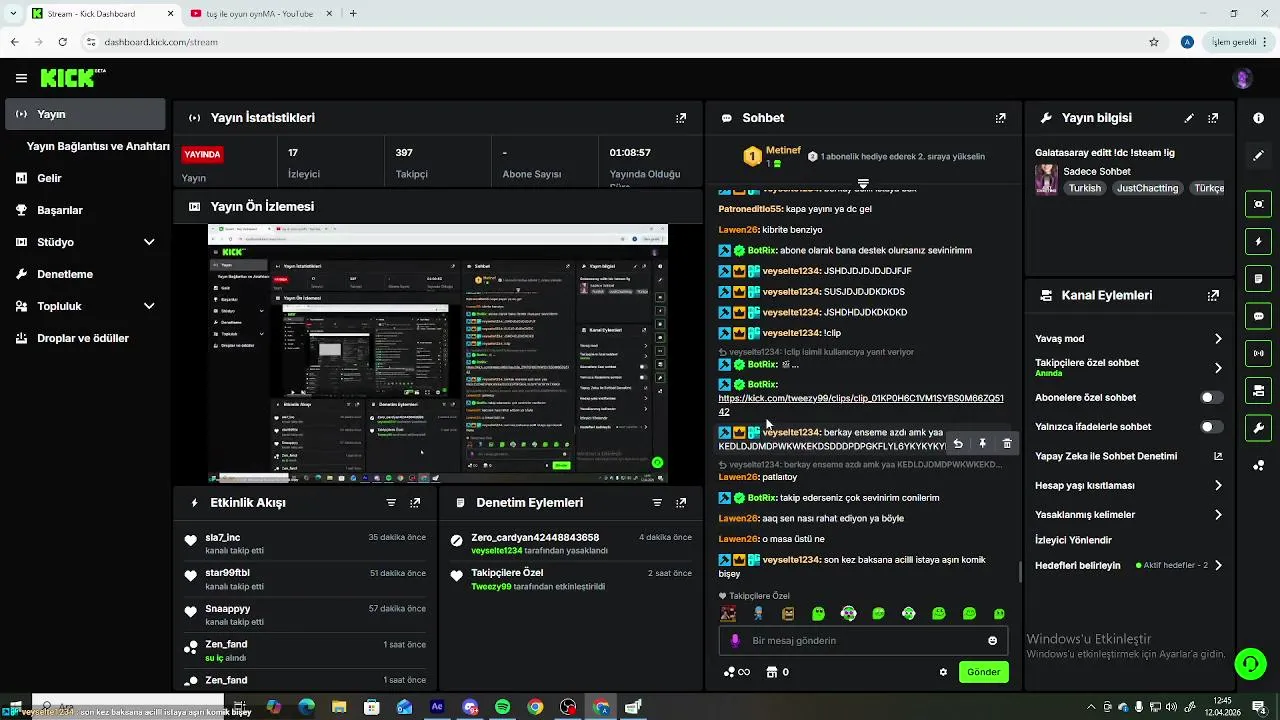Send message with the Gönder button
Screen dimensions: 1280x720
(x=983, y=672)
